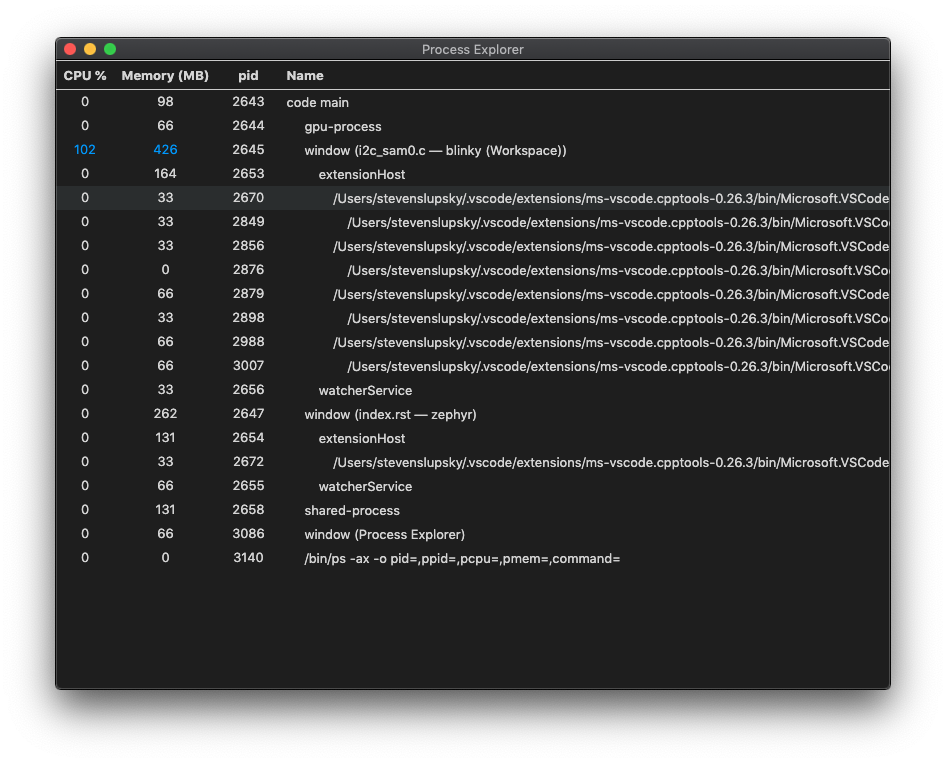Select extensionHost process with pid 2653
This screenshot has height=763, width=946.
click(355, 174)
